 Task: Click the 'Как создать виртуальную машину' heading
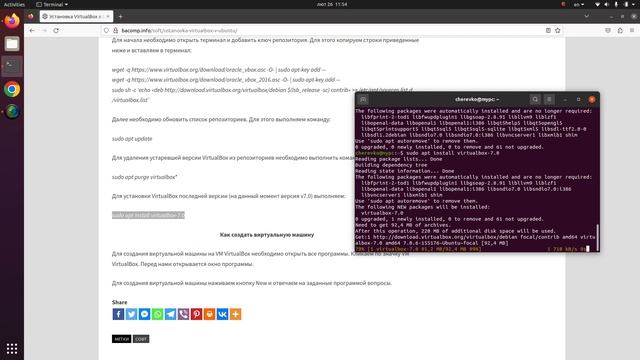[267, 235]
